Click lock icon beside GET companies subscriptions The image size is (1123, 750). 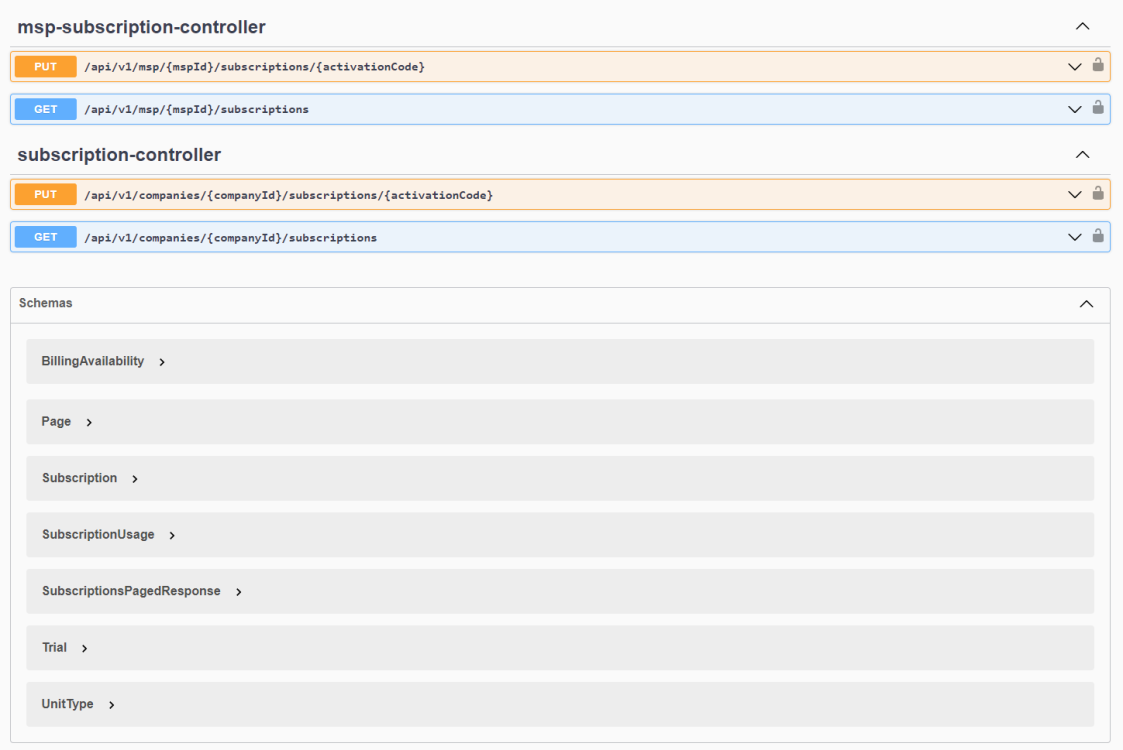[1097, 237]
